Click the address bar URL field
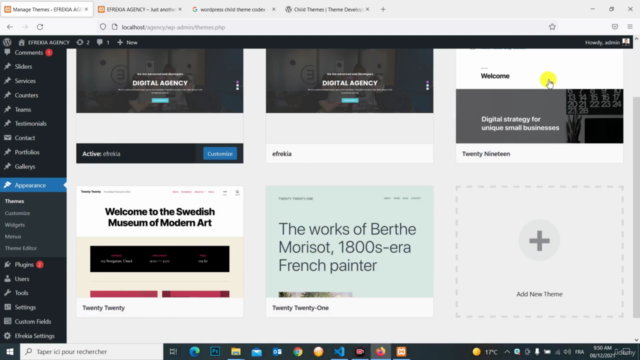The width and height of the screenshot is (640, 360). [x=327, y=27]
